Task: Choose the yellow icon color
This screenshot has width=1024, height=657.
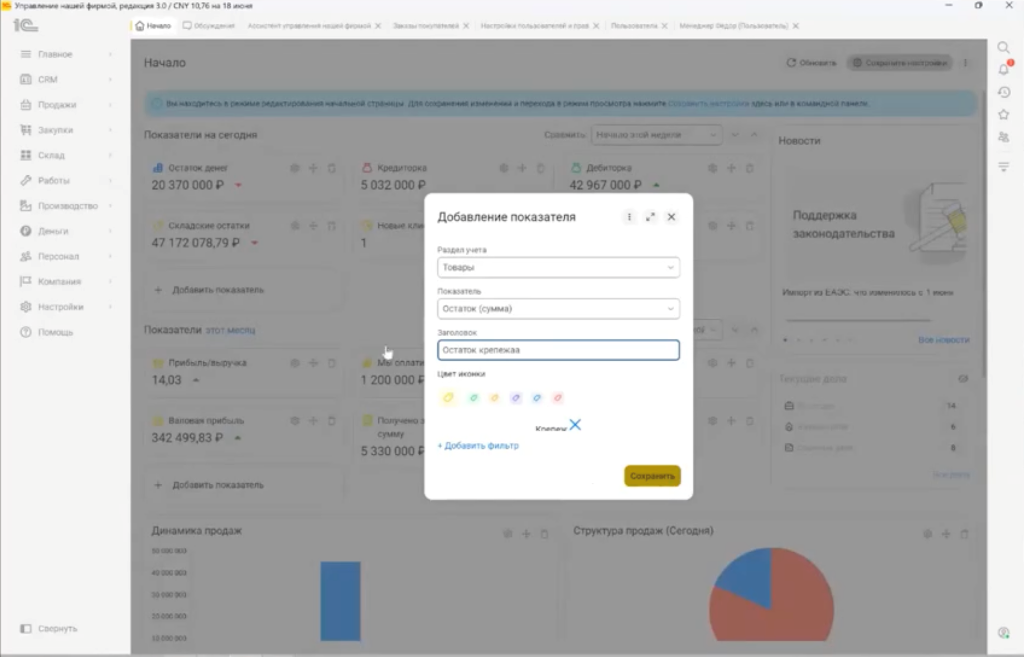Action: coord(448,397)
